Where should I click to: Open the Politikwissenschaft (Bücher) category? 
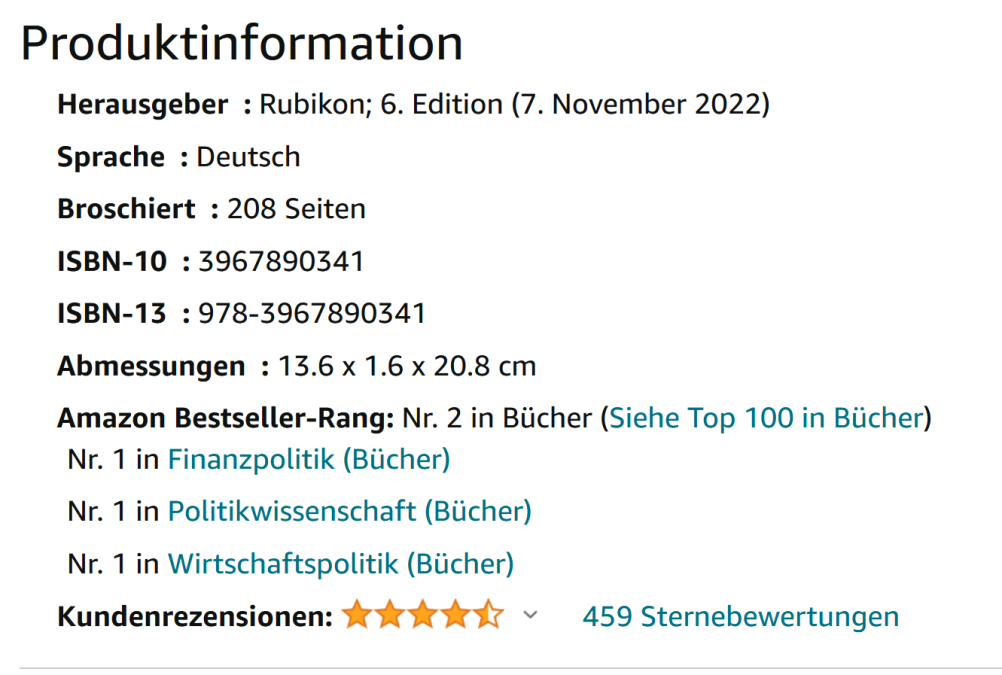tap(349, 511)
